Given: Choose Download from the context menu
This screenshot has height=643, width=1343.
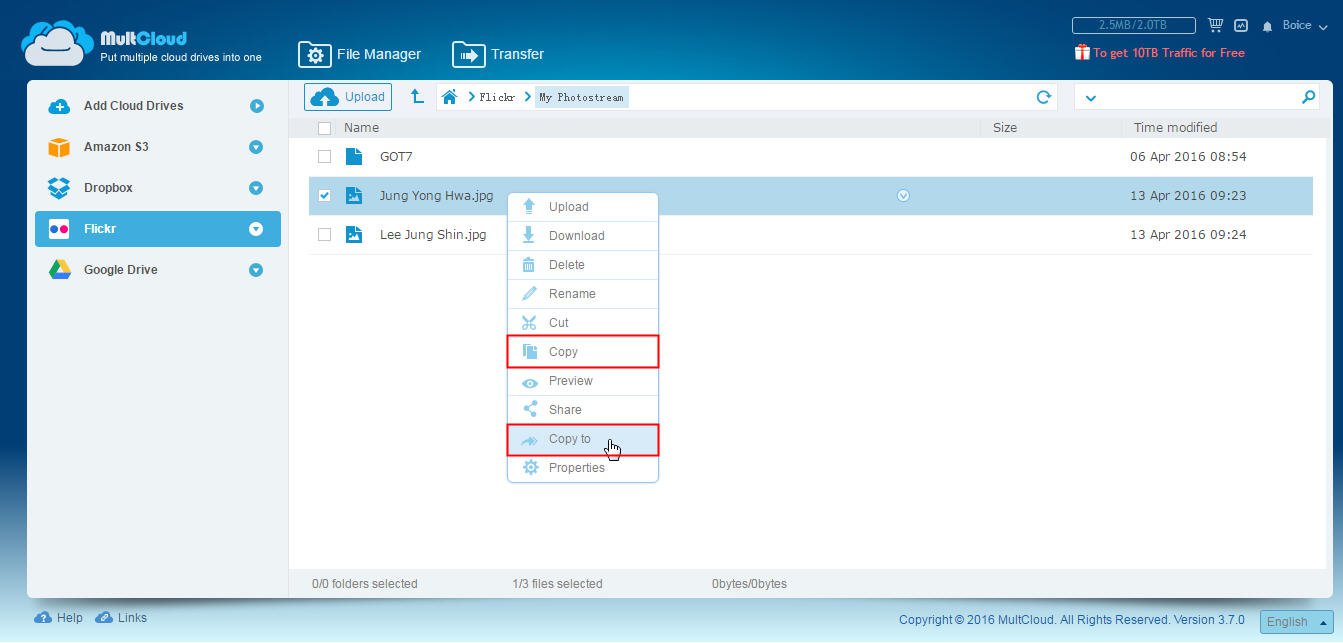Looking at the screenshot, I should pos(583,236).
